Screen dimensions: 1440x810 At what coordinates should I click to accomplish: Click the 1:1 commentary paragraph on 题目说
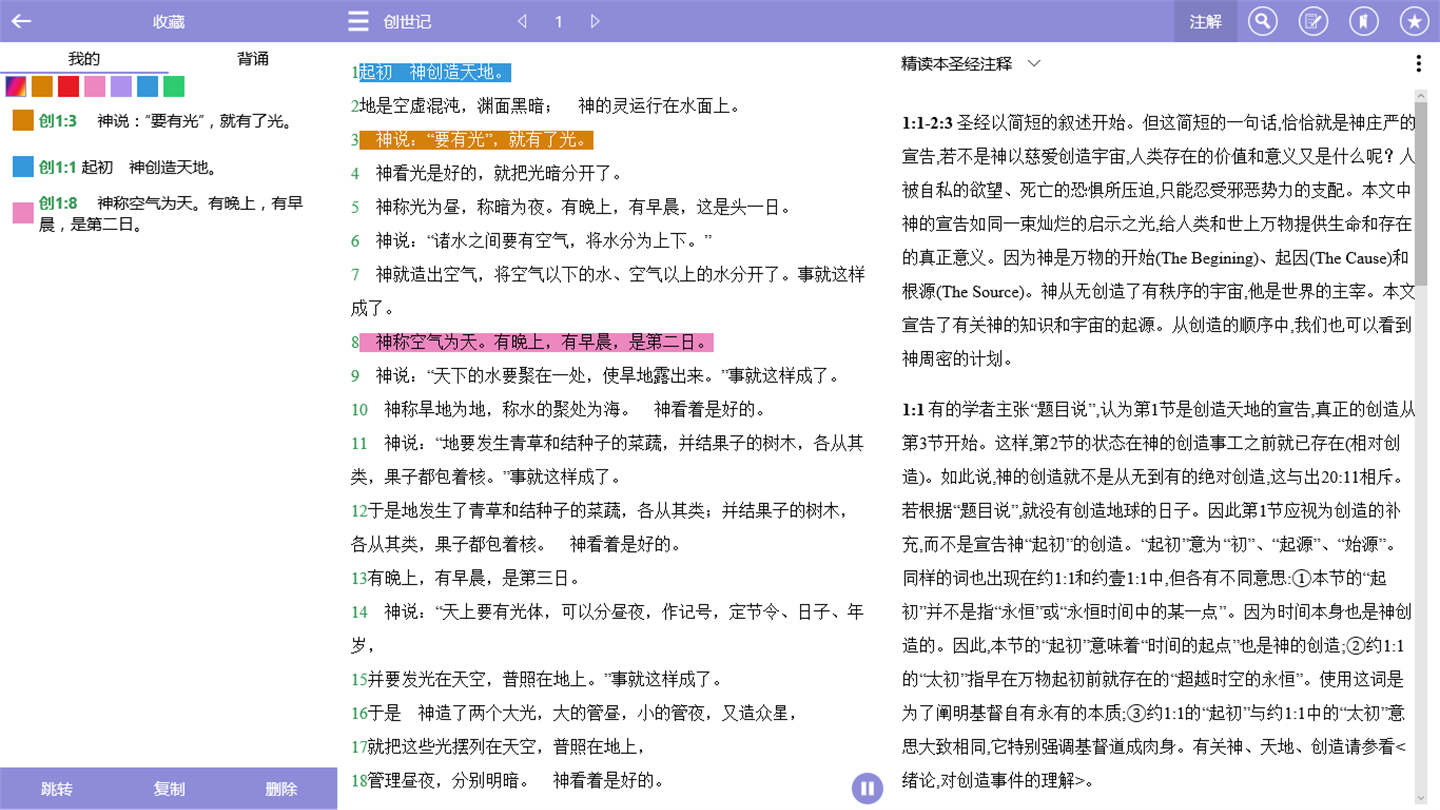click(x=1159, y=595)
